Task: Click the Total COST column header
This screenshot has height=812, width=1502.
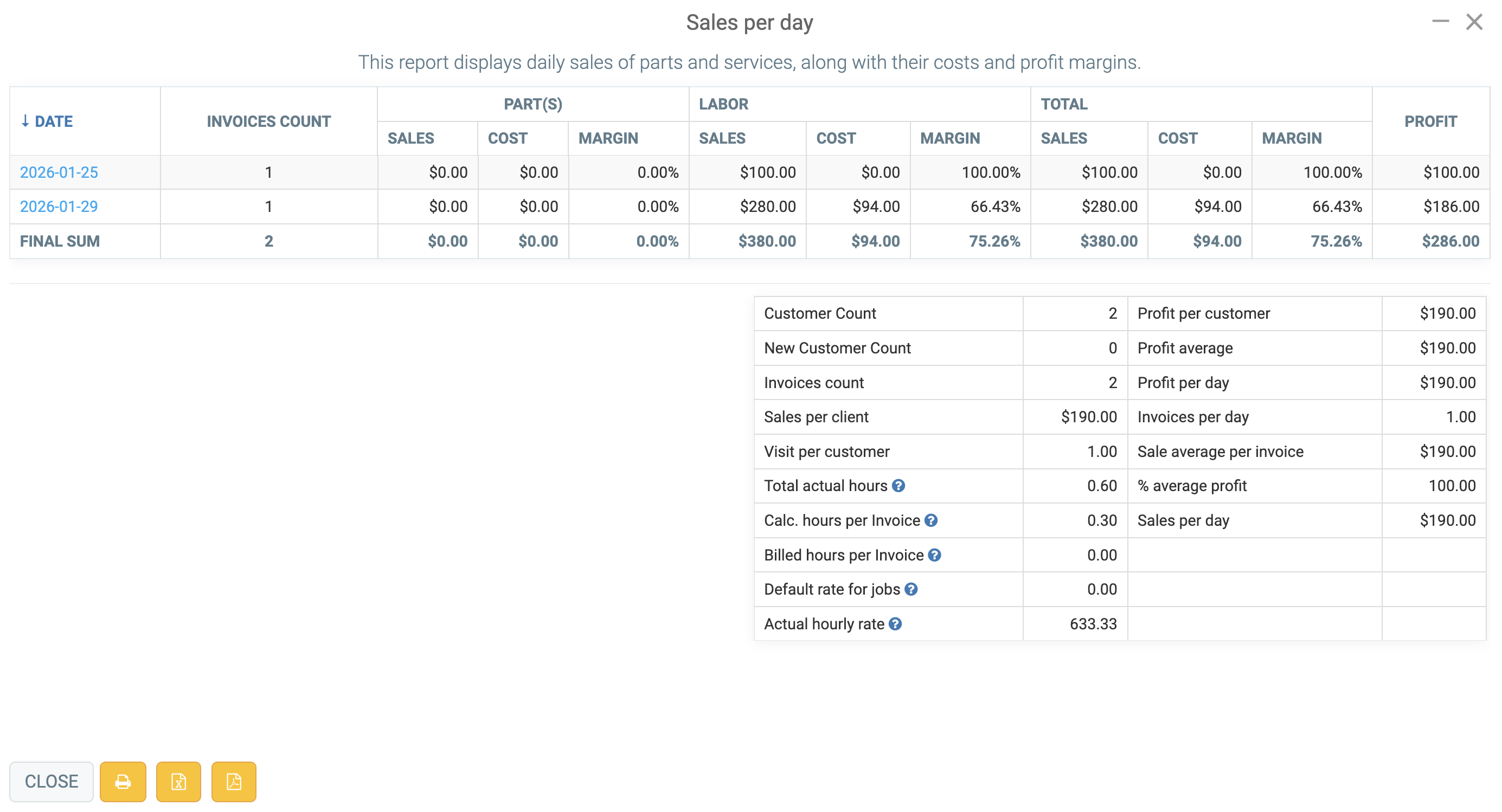Action: (1178, 138)
